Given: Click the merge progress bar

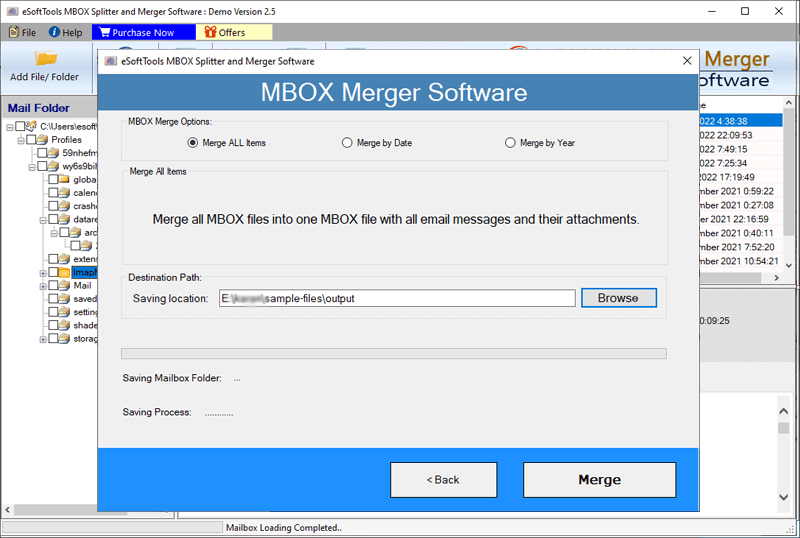Looking at the screenshot, I should 394,354.
